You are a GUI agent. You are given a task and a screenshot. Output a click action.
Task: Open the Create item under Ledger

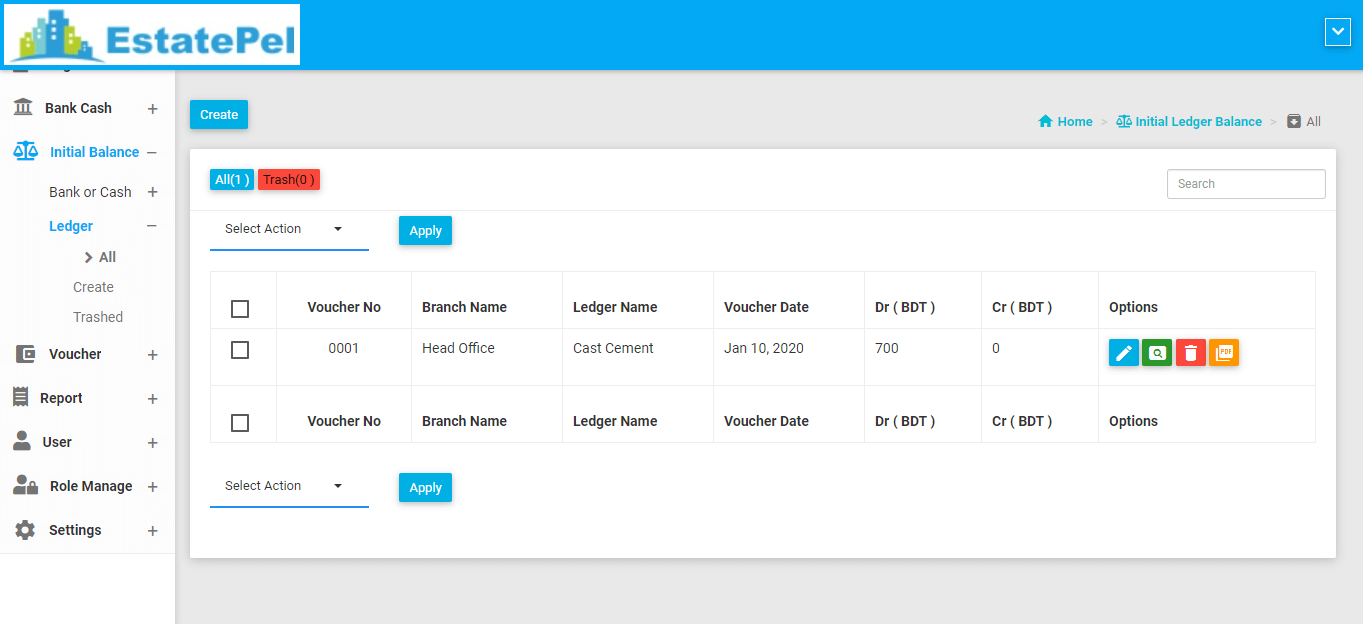(x=93, y=287)
